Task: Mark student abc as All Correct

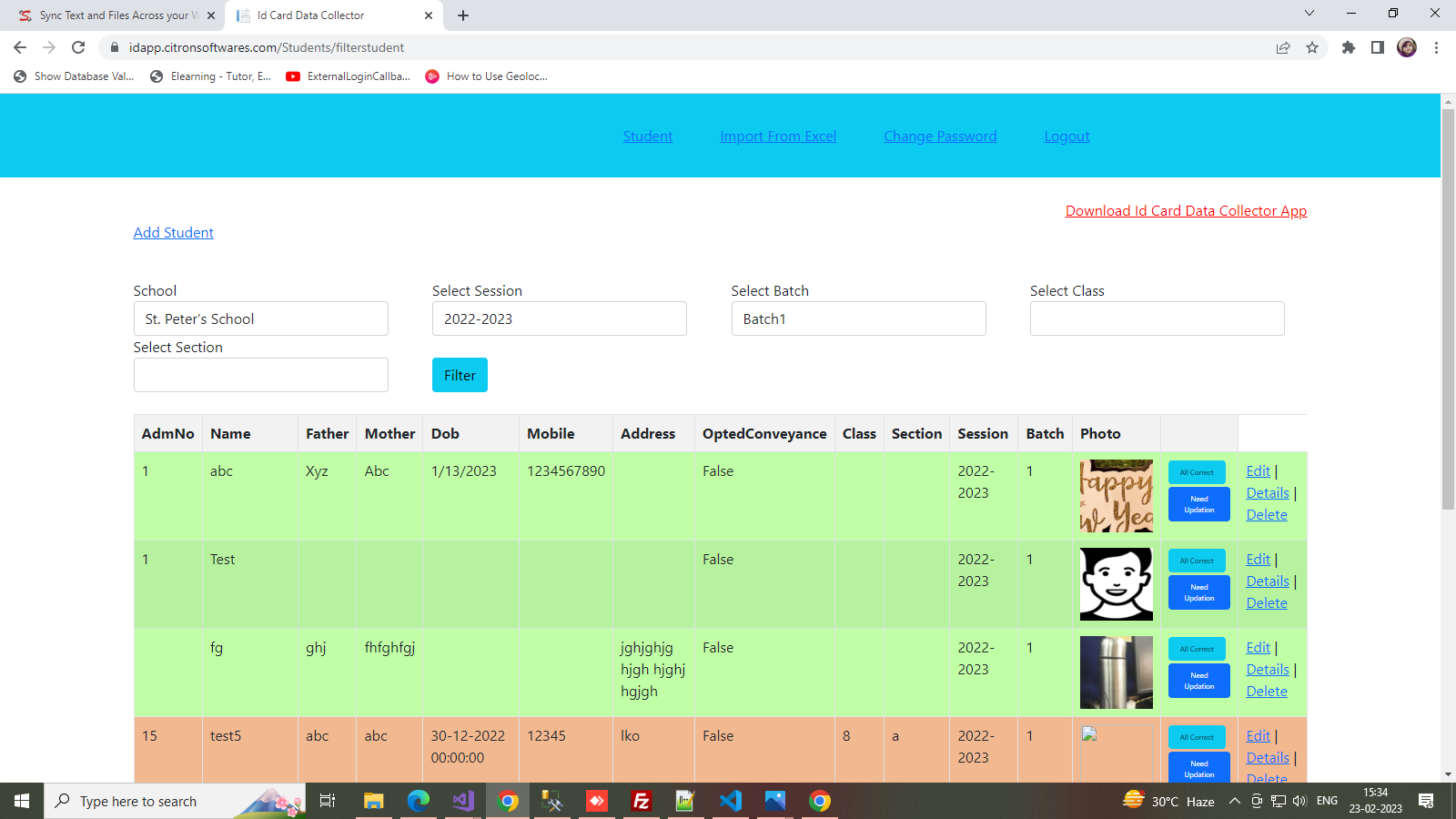Action: 1197,472
